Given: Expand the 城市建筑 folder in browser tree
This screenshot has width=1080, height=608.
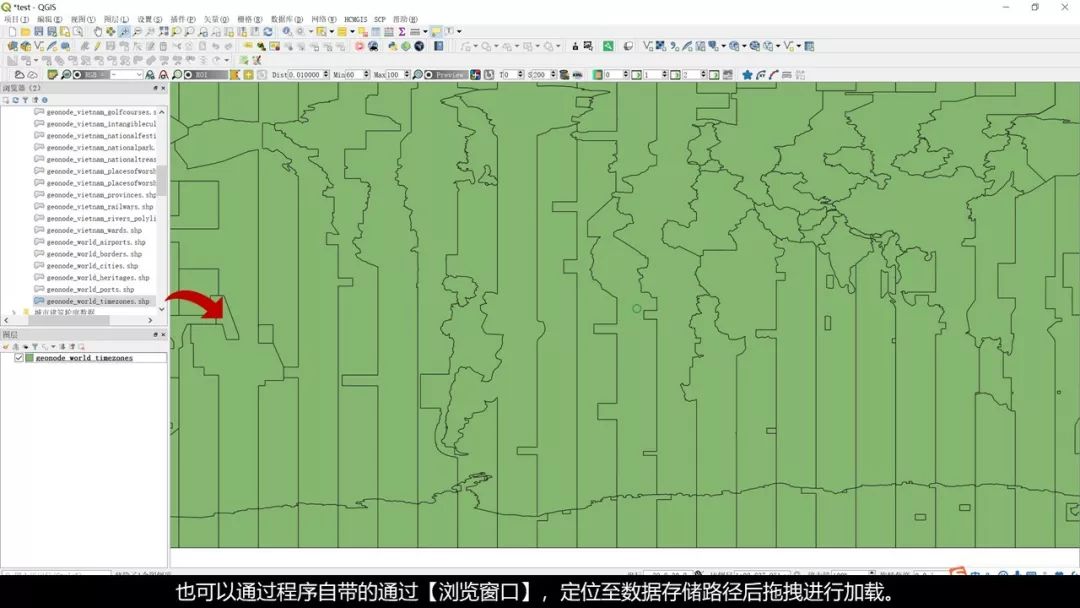Looking at the screenshot, I should (14, 312).
